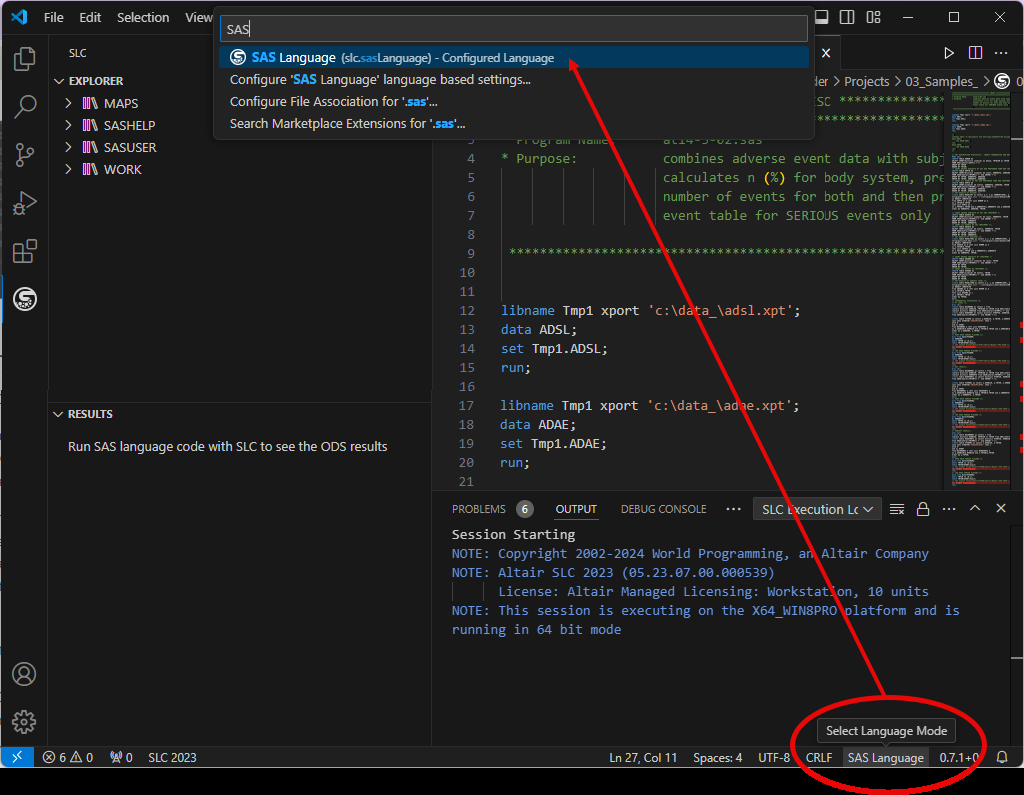Open the Selection menu

pos(143,17)
